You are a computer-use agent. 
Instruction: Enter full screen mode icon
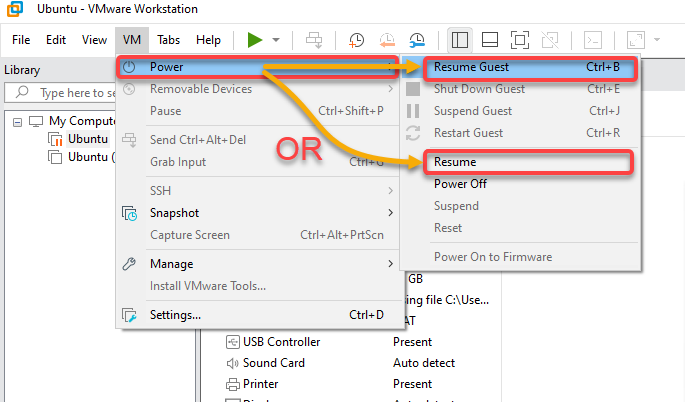(x=519, y=40)
